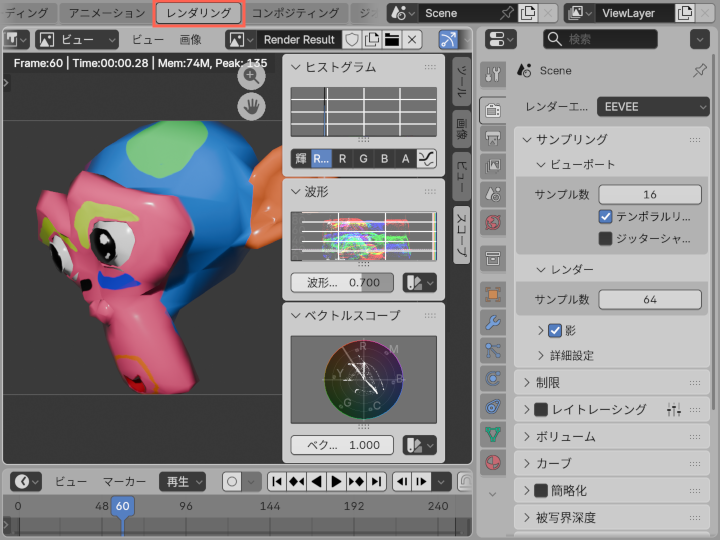Create new image copy next to Render Result
720x540 pixels.
pyautogui.click(x=371, y=40)
